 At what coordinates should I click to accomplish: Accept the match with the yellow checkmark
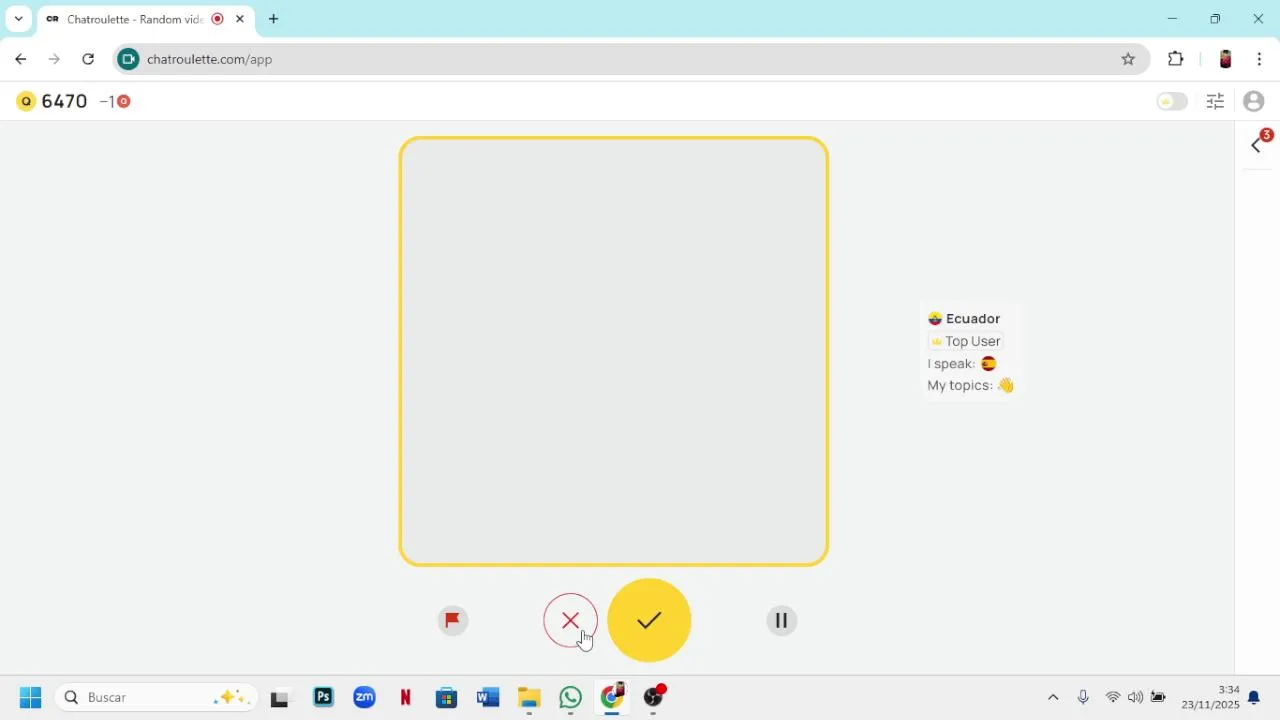[x=649, y=620]
